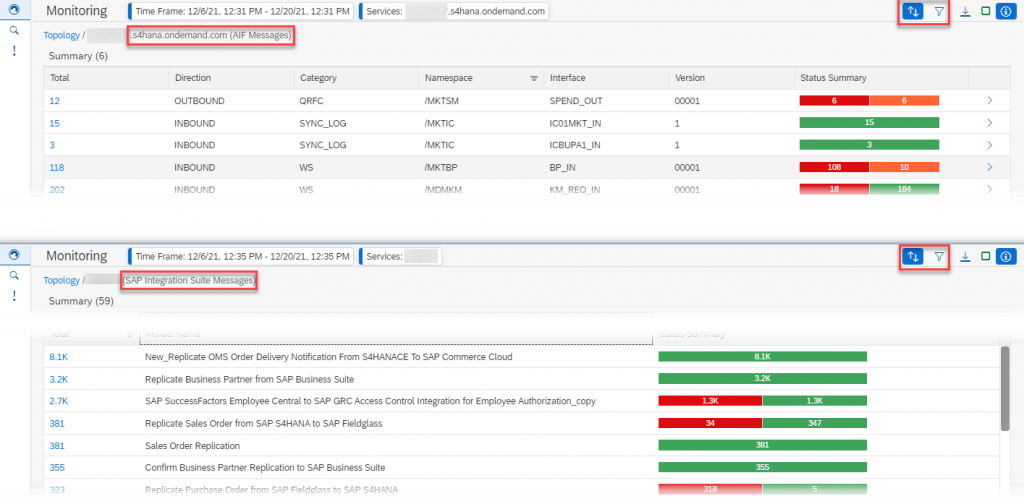Toggle the sort arrows button in the AIF Messages panel
Screen dimensions: 1024x504
tap(913, 11)
